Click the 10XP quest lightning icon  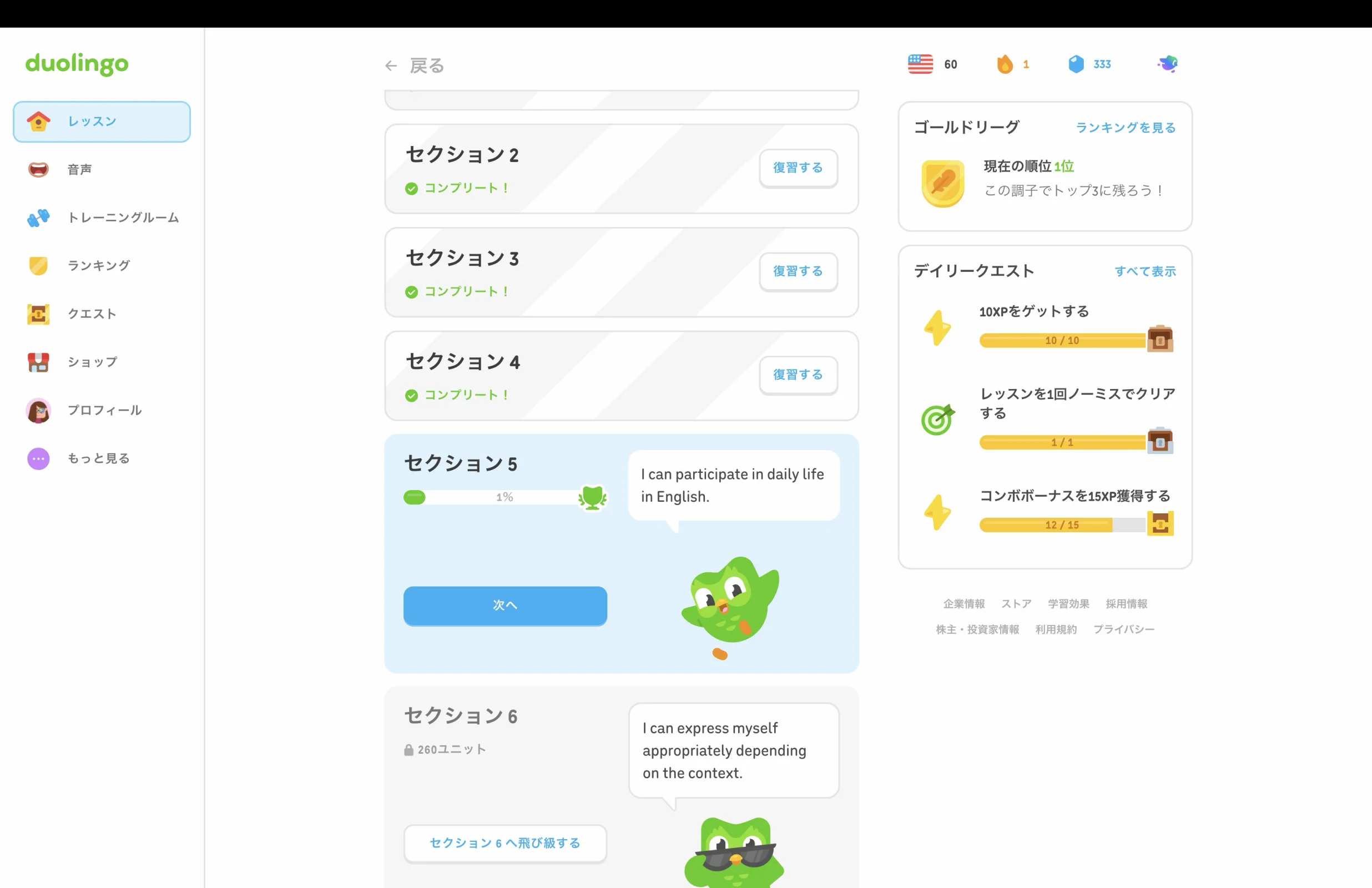coord(937,327)
